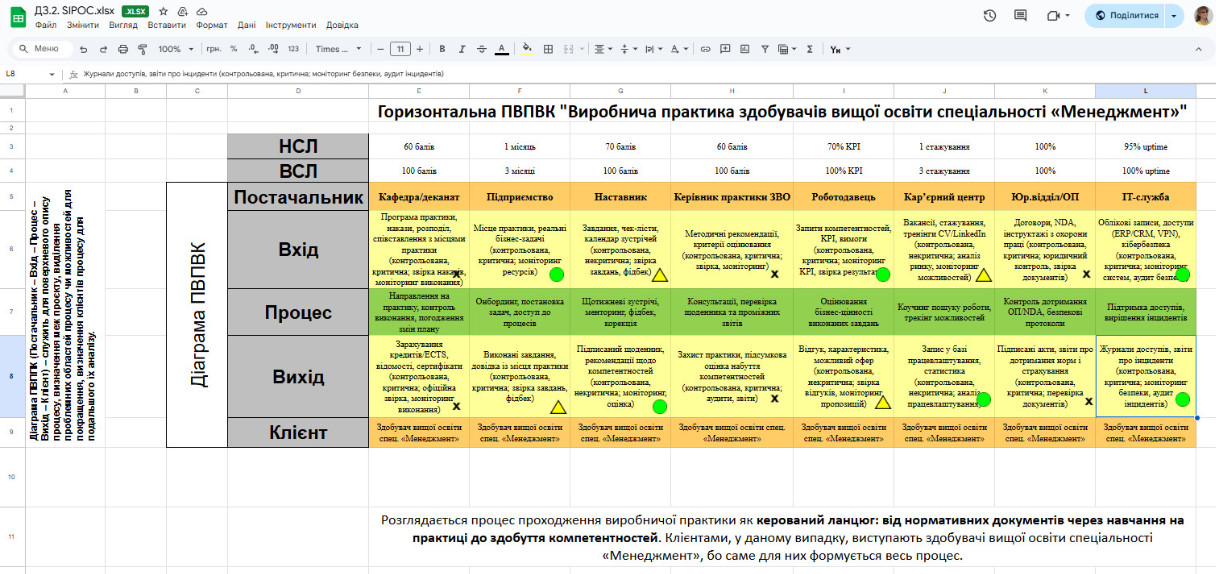The image size is (1216, 574).
Task: Click the Меню search box
Action: coord(40,48)
